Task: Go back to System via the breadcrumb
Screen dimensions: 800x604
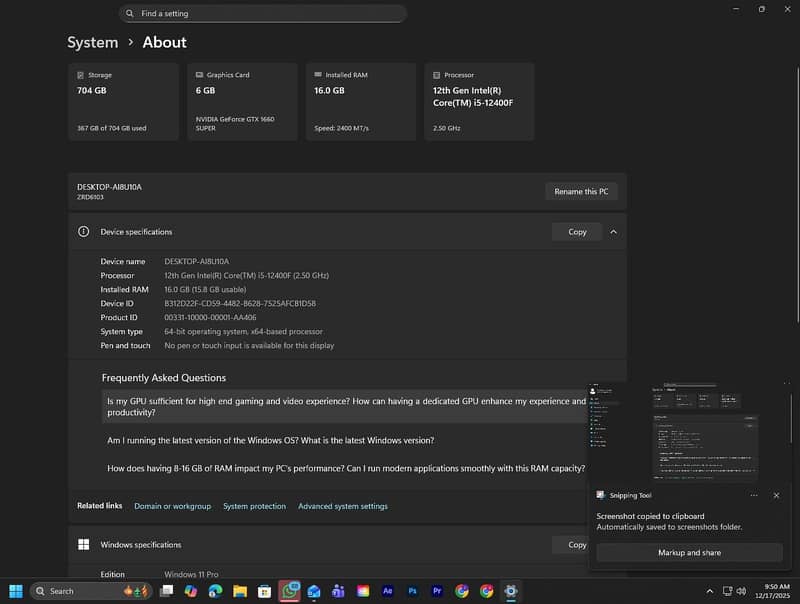Action: pos(91,42)
